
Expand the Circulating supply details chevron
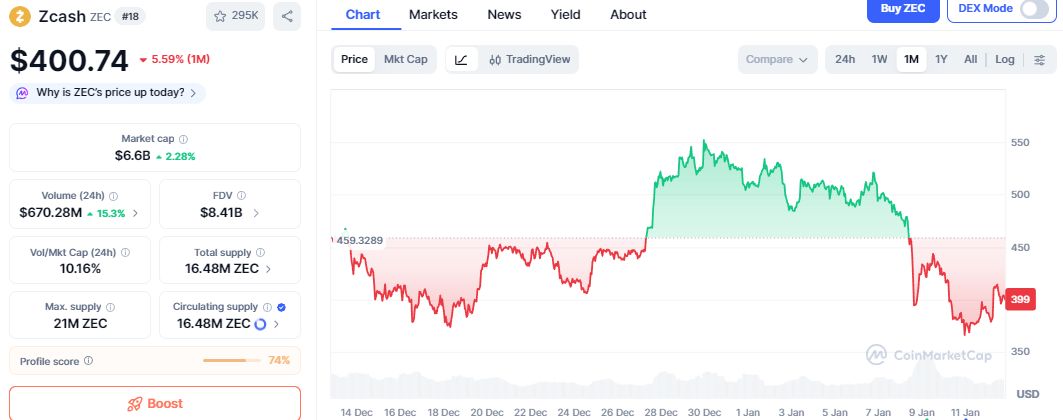click(x=277, y=324)
